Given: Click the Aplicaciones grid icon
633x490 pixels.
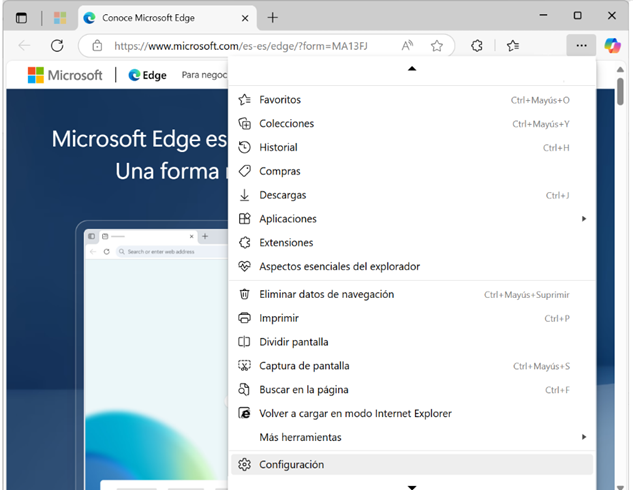Looking at the screenshot, I should click(x=244, y=219).
